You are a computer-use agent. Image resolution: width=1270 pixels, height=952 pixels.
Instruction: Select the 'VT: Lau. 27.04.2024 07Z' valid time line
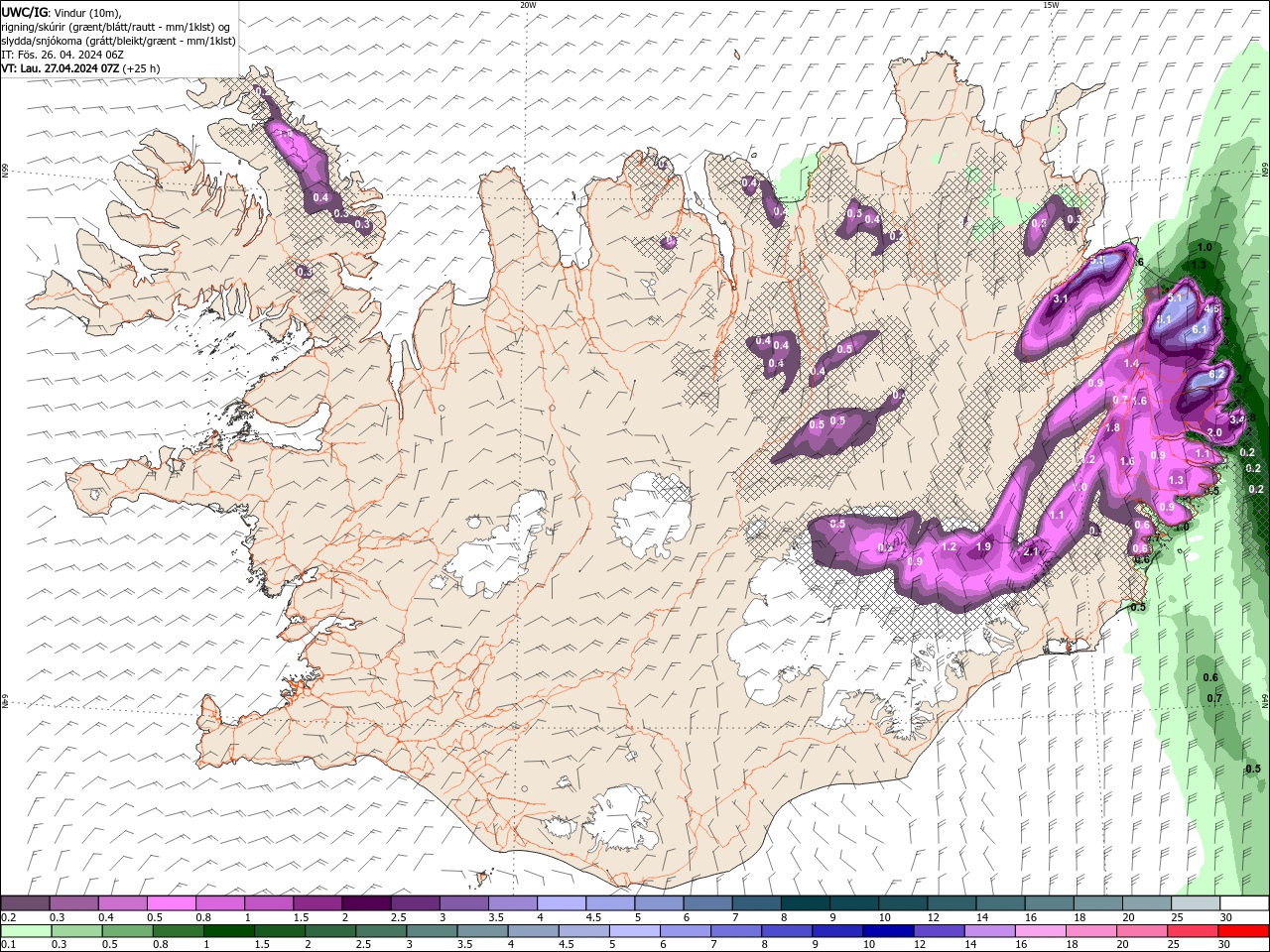(x=61, y=68)
